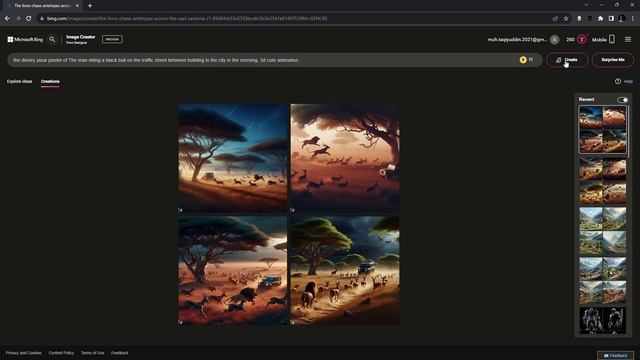
Task: Click the Feedback button bottom-right corner
Action: pos(616,356)
